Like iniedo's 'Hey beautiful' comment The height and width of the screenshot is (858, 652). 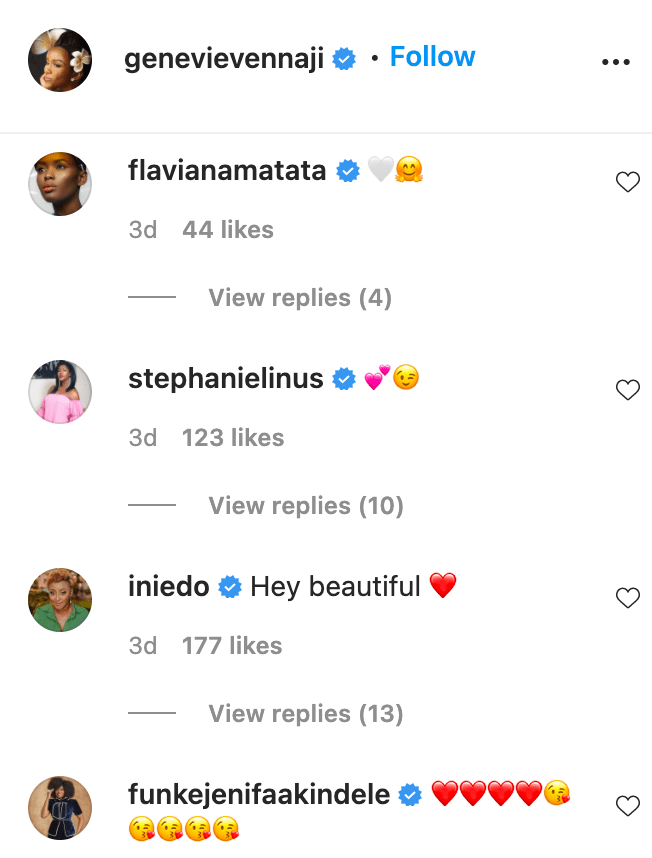pyautogui.click(x=627, y=598)
